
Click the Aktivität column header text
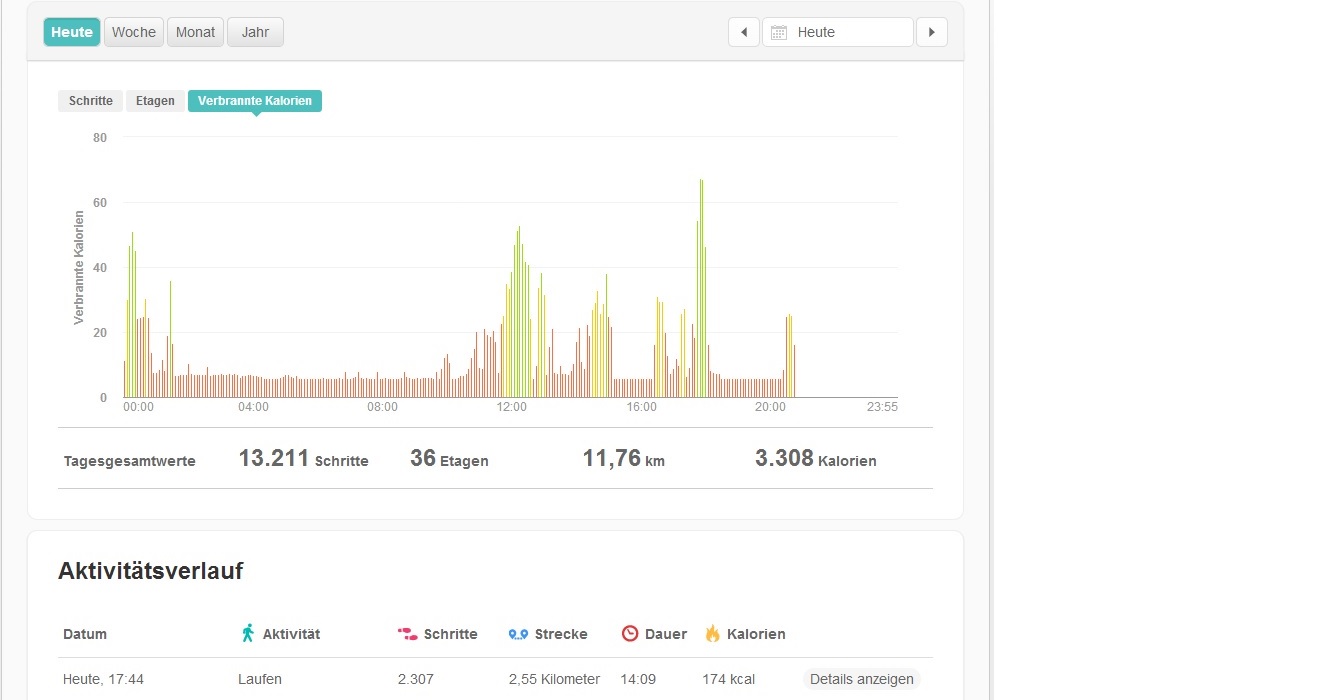291,634
